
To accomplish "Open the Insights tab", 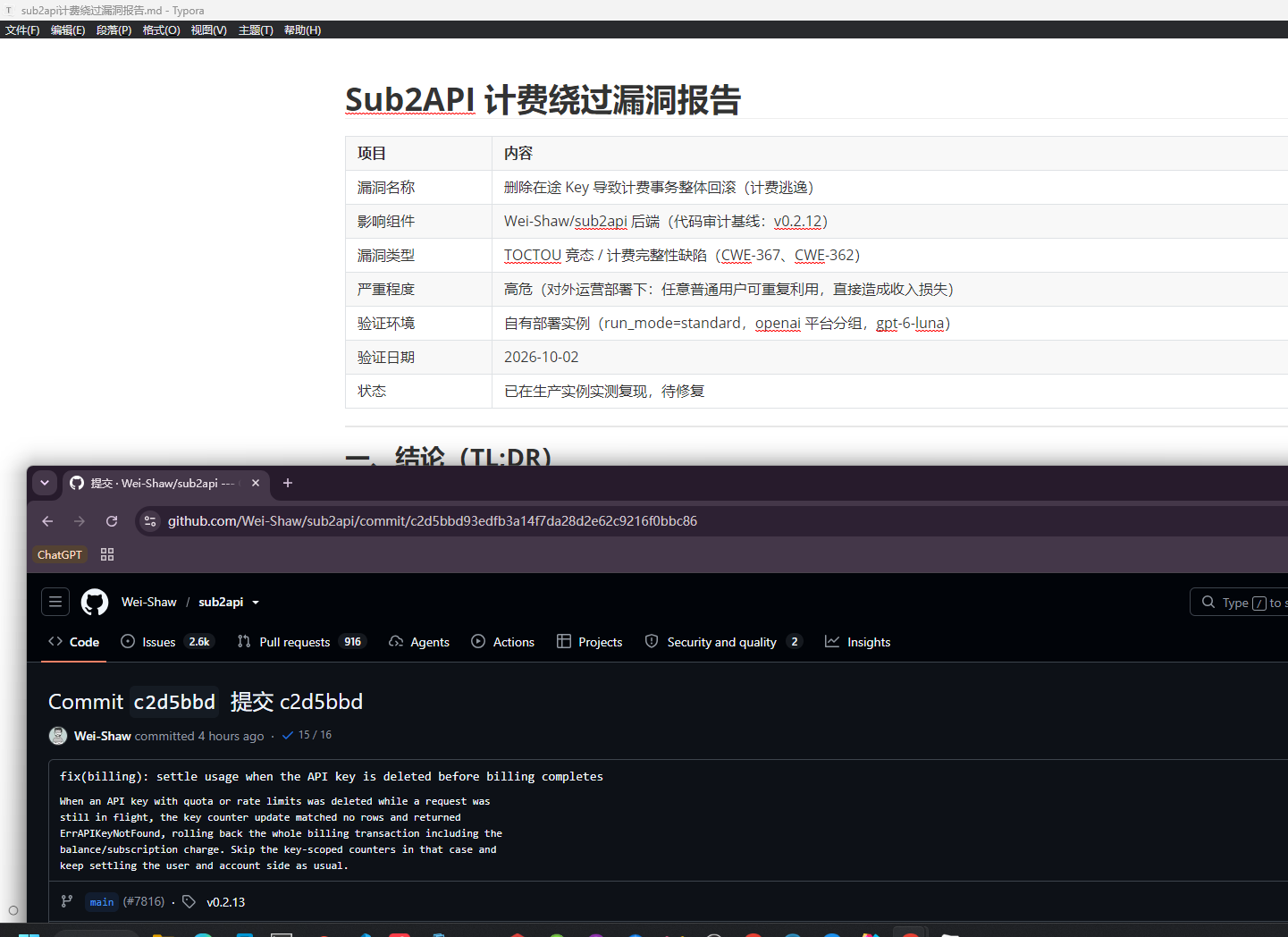I will click(x=858, y=642).
